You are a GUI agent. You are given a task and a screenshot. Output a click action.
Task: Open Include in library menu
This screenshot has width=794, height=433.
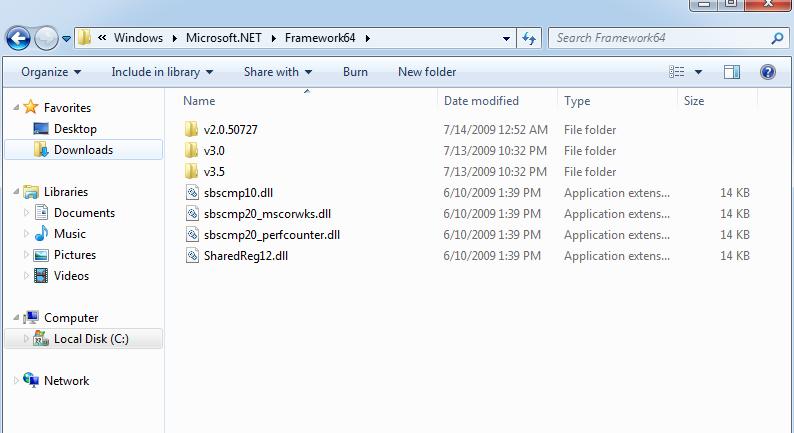(162, 72)
